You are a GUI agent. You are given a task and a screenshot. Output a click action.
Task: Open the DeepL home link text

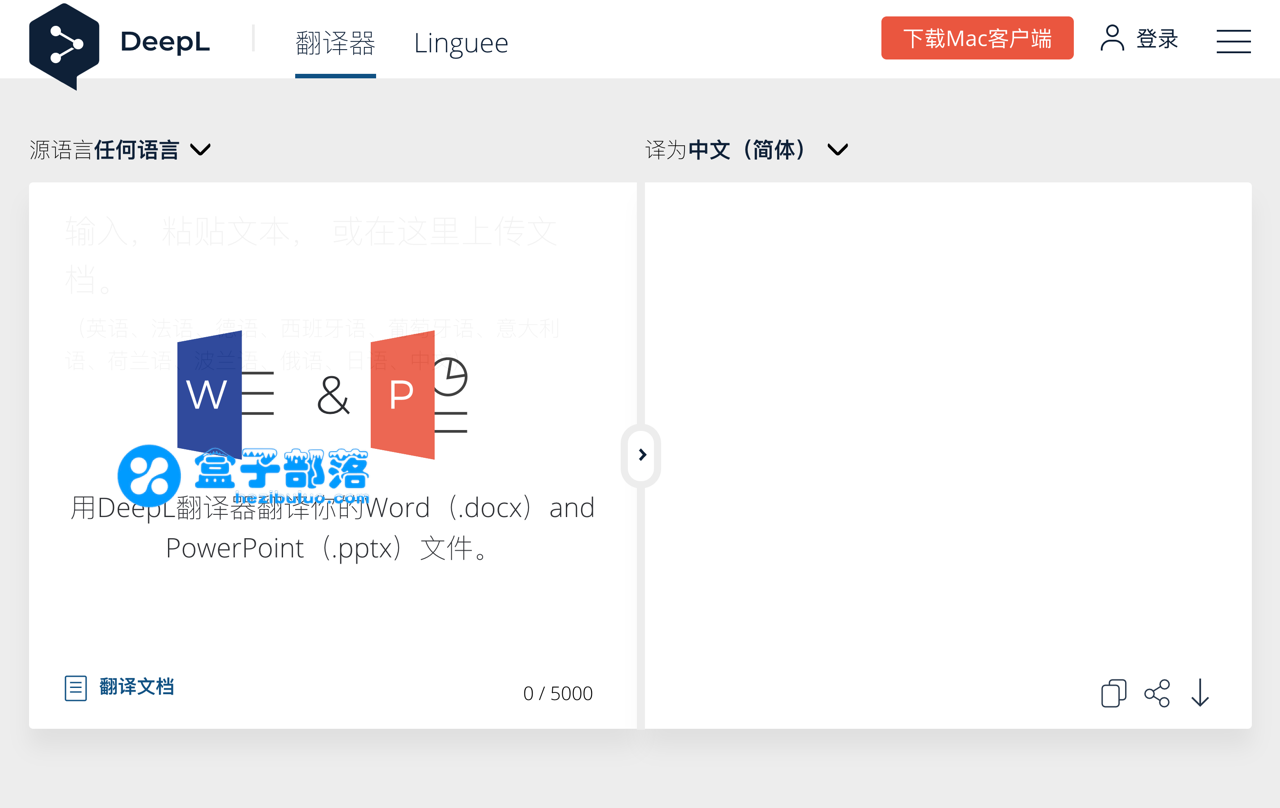click(x=165, y=42)
